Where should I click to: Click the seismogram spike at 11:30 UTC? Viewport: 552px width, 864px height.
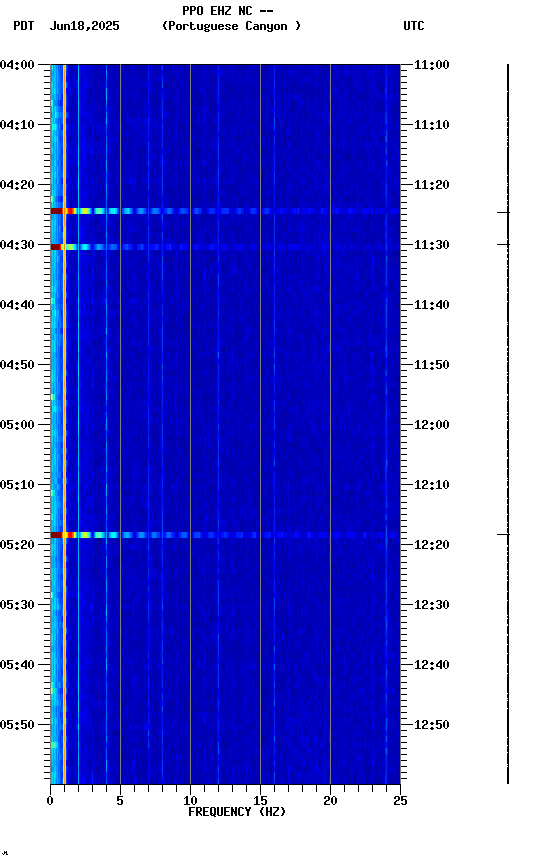[504, 244]
